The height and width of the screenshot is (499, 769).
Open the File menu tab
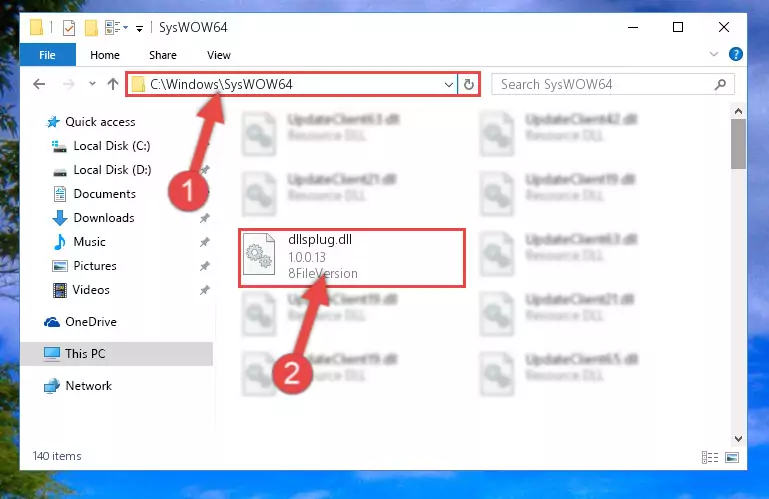pyautogui.click(x=48, y=55)
